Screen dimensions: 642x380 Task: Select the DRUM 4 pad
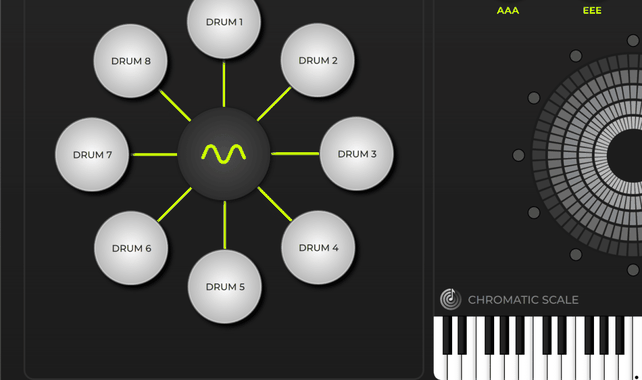click(318, 248)
